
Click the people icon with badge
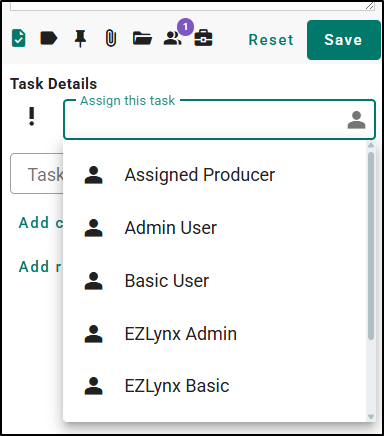point(173,38)
